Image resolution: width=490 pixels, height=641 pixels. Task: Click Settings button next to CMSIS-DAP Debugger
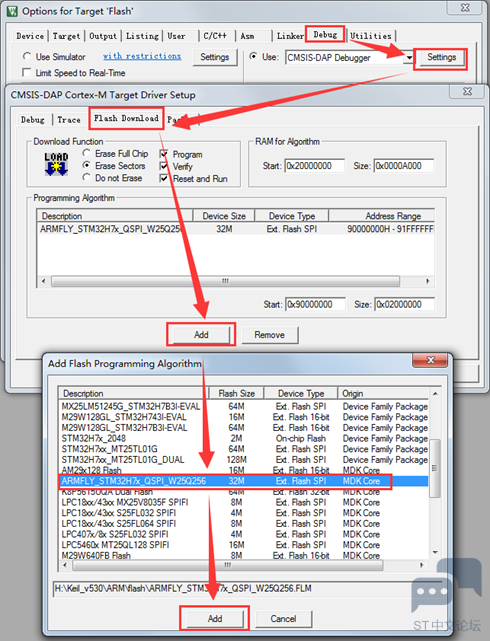point(441,57)
